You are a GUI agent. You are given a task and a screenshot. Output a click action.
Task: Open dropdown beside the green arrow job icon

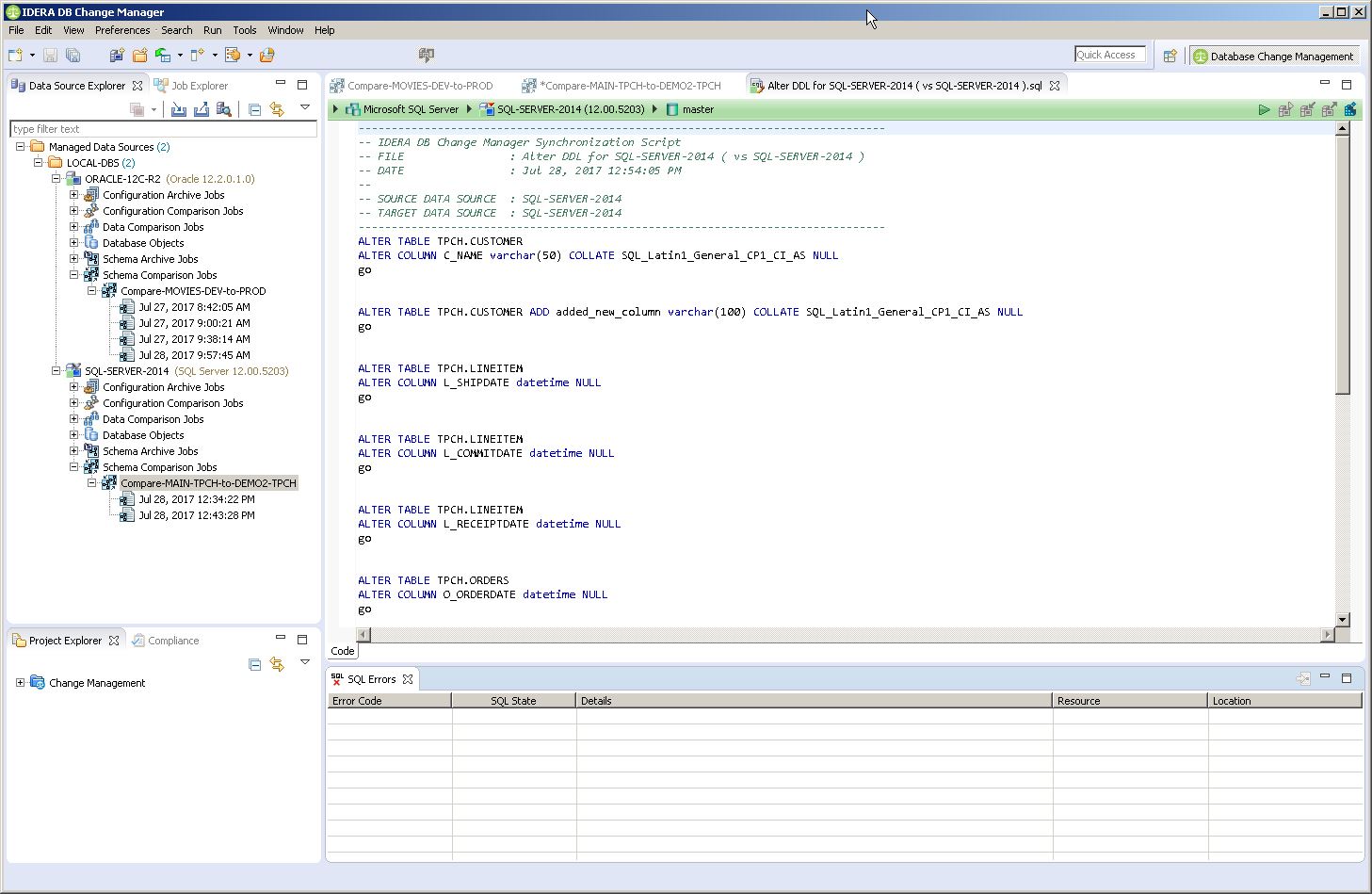[180, 56]
